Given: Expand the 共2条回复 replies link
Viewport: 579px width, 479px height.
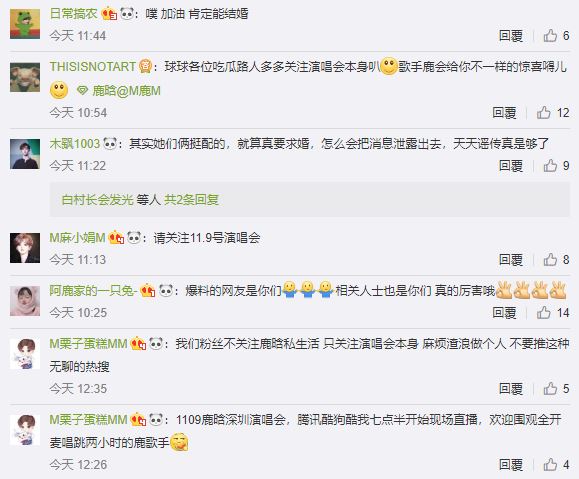Looking at the screenshot, I should click(191, 199).
